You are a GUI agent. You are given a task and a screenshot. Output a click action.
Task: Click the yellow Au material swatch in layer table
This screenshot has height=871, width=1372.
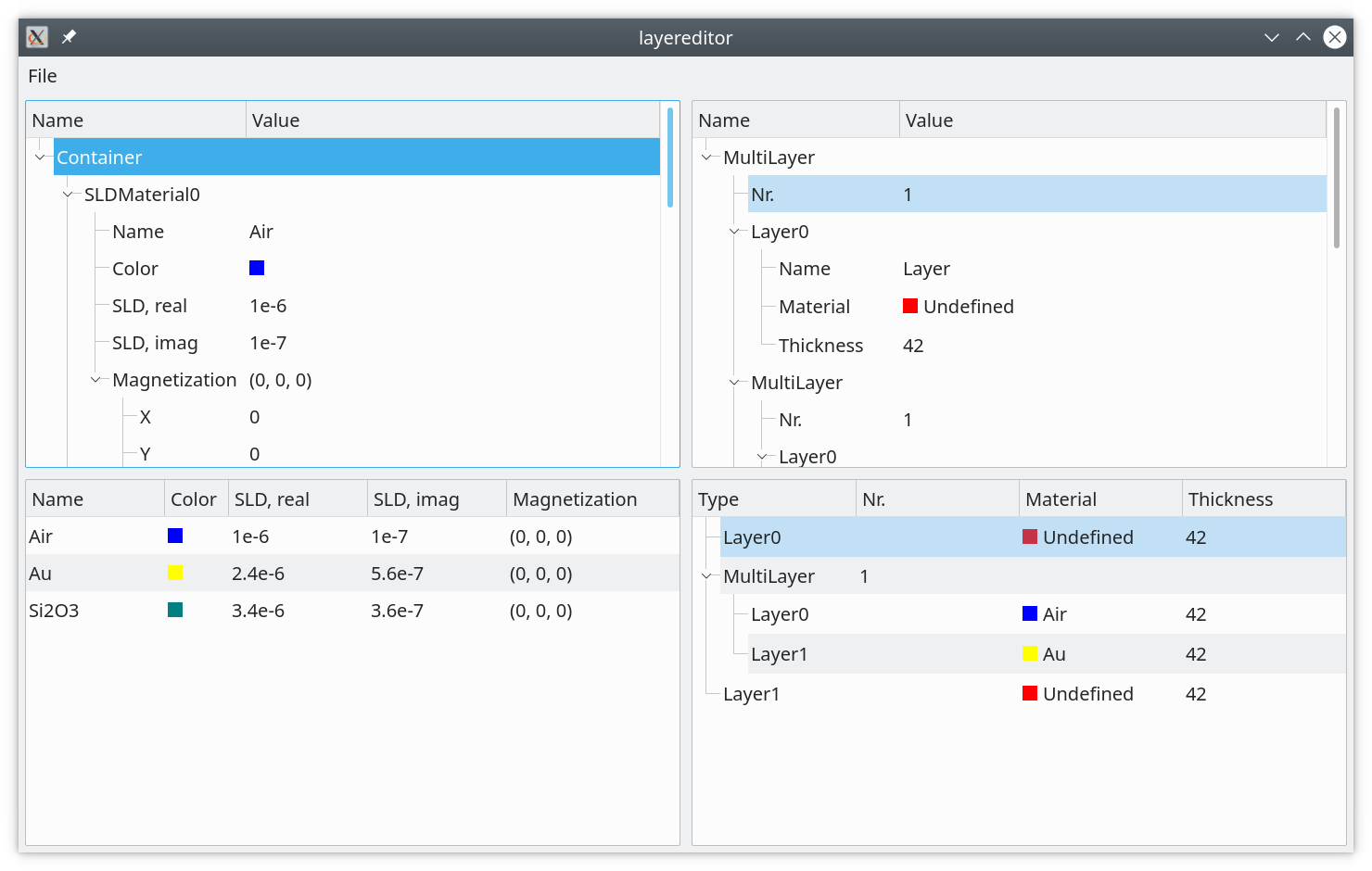point(1030,653)
